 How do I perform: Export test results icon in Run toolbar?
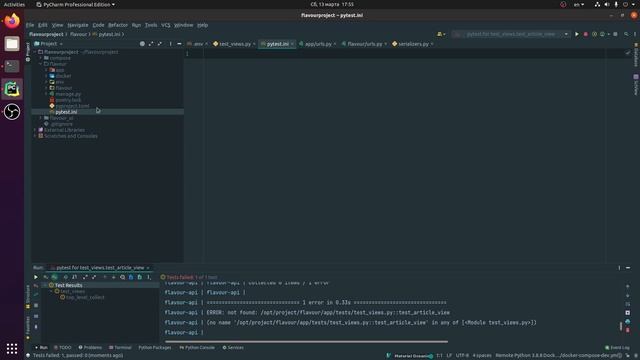point(140,277)
